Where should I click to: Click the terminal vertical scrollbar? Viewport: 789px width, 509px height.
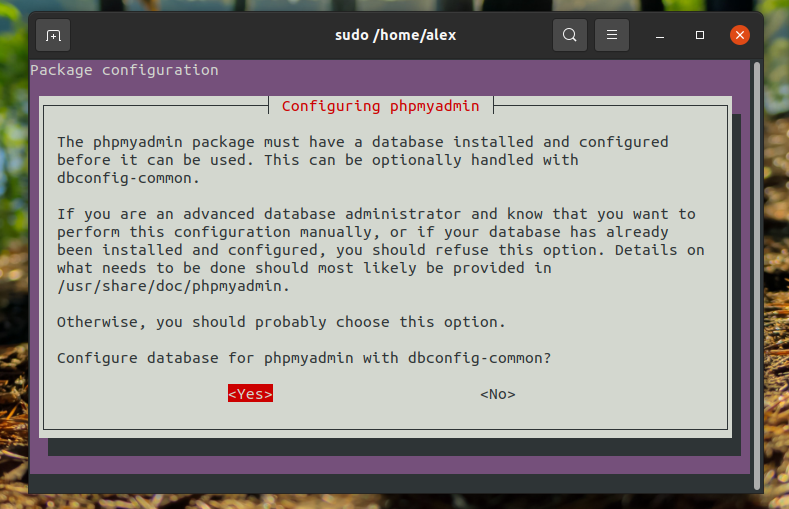(x=756, y=276)
